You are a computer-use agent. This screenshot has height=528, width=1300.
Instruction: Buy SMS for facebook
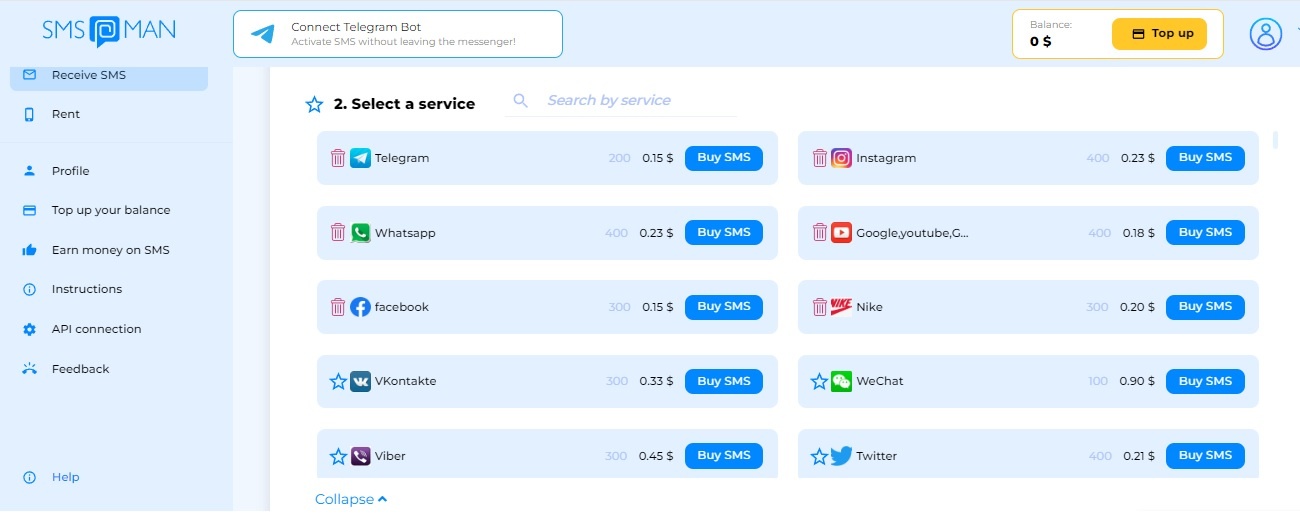pos(724,307)
